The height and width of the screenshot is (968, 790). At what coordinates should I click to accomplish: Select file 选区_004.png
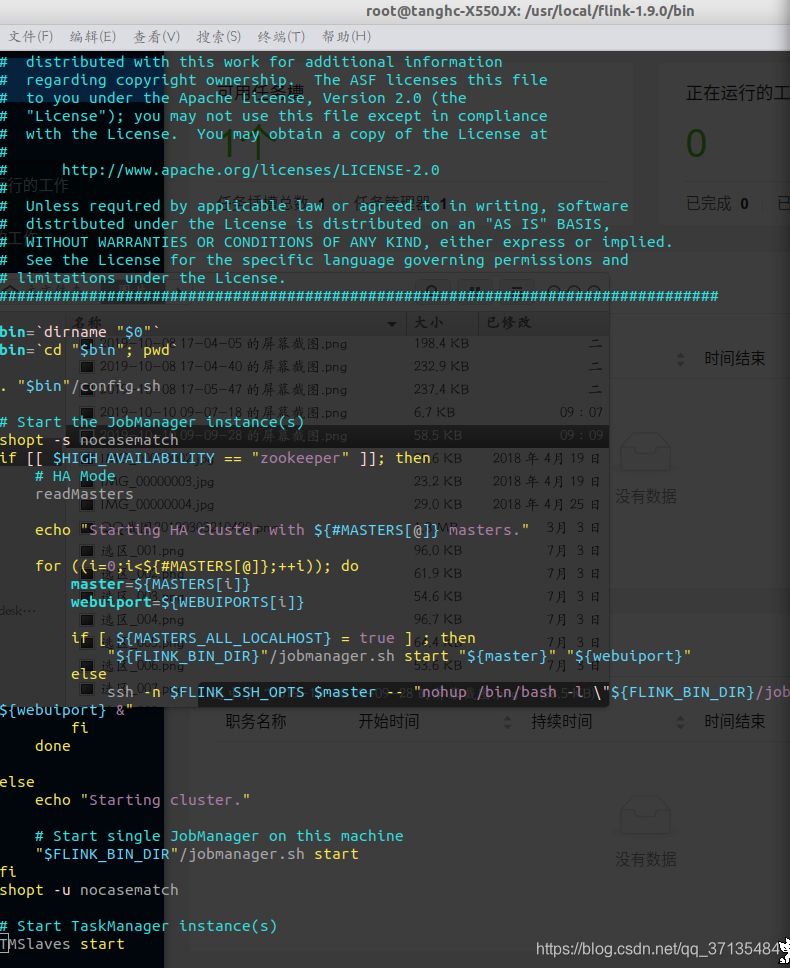[143, 620]
